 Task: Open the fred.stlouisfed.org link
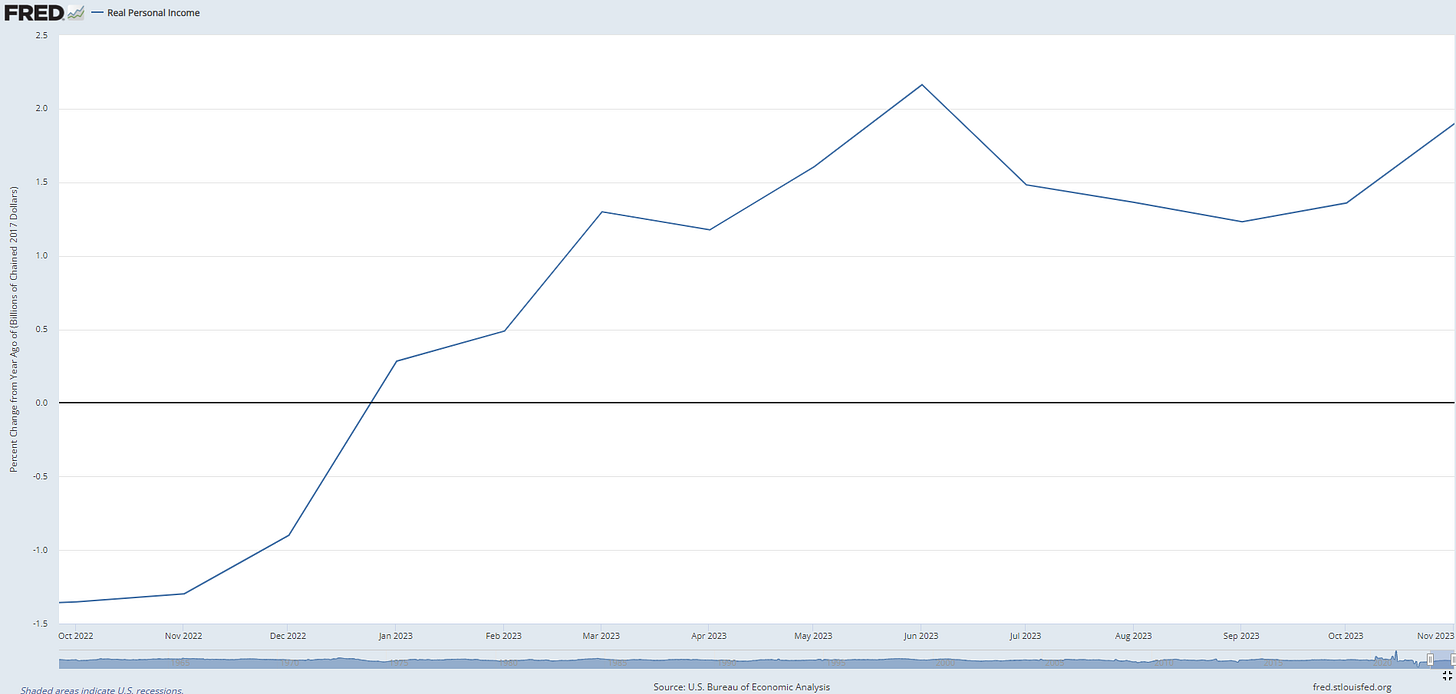coord(1352,687)
